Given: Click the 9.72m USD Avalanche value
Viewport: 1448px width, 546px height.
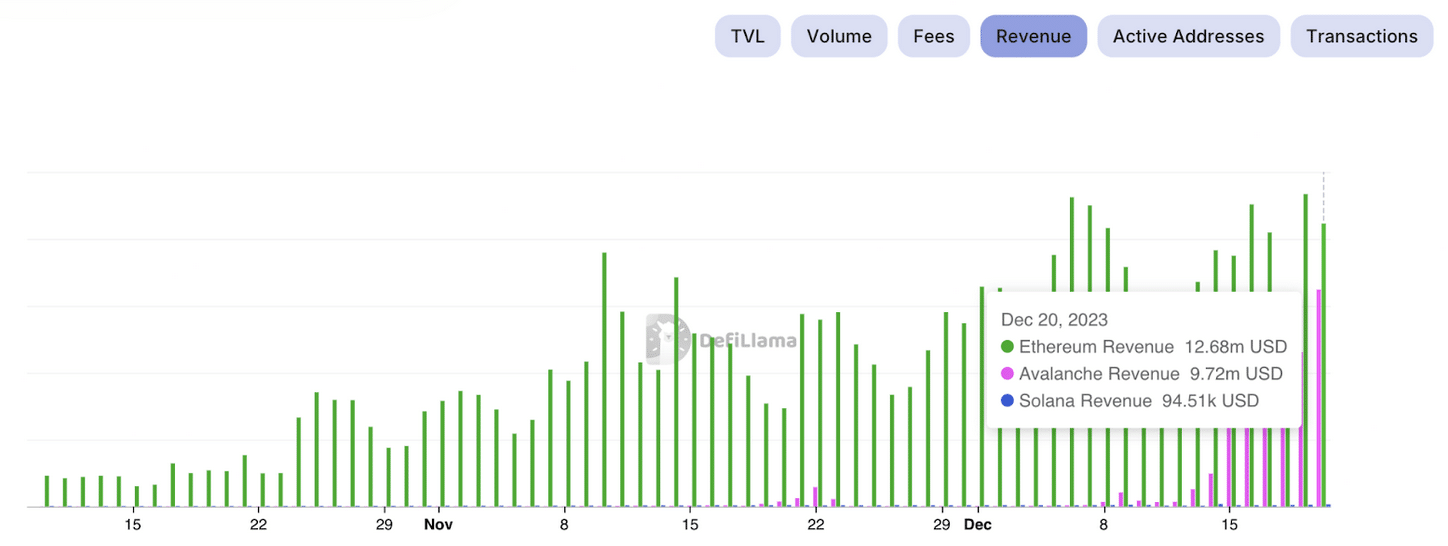Looking at the screenshot, I should (x=1236, y=374).
